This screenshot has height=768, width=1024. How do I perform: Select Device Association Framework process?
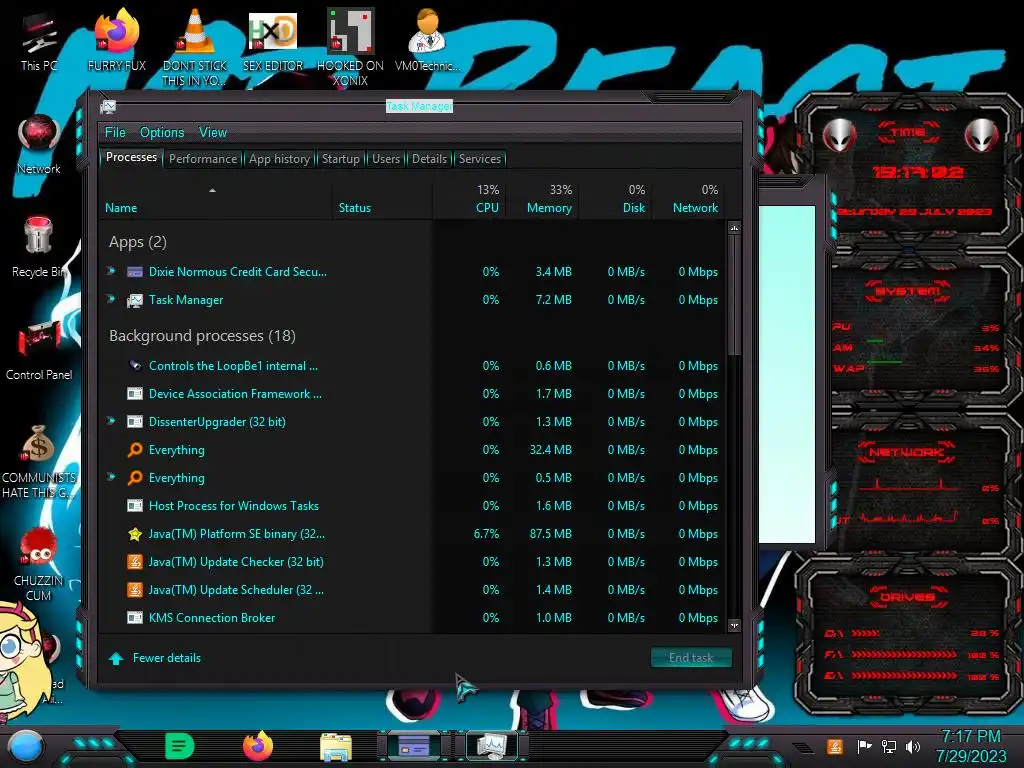click(412, 393)
